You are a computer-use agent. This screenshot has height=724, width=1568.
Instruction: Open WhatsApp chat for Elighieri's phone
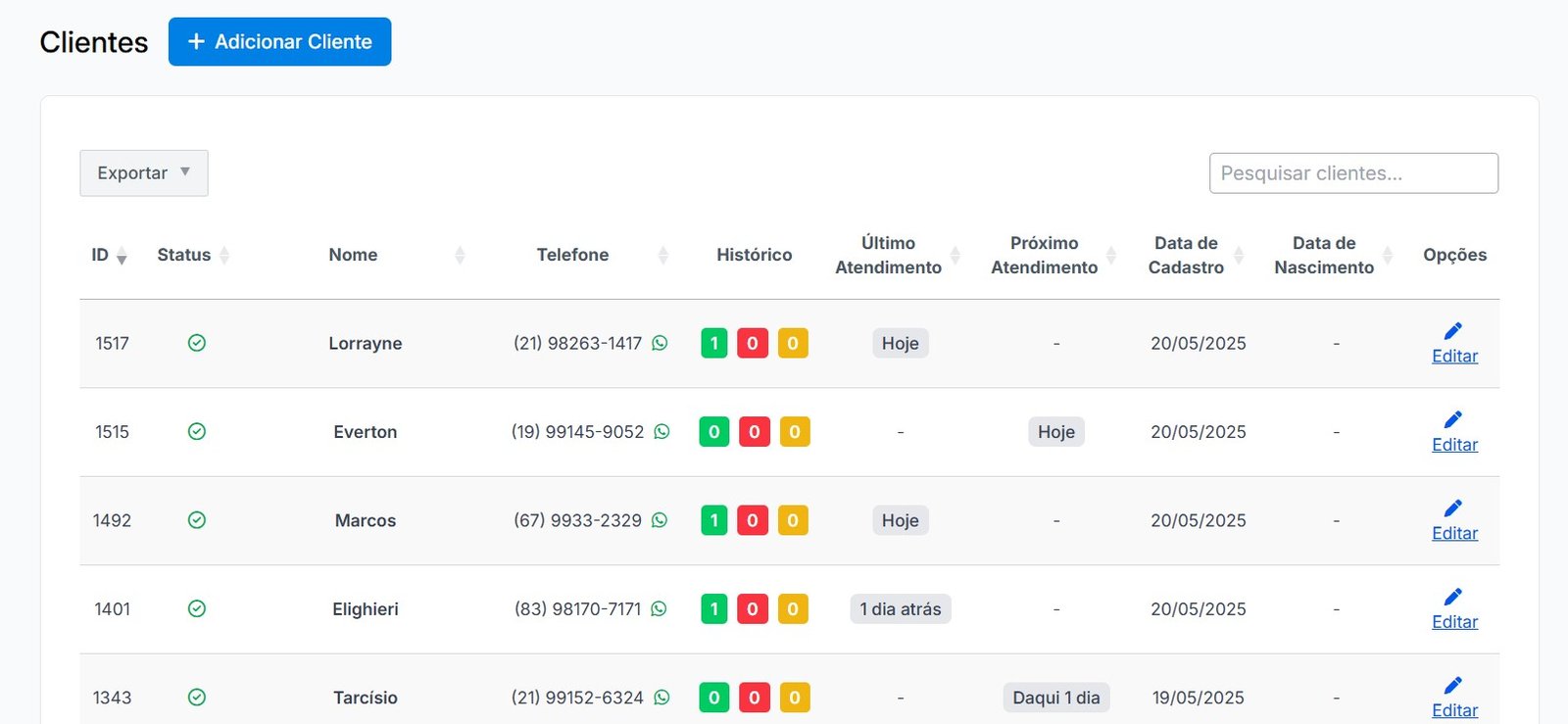click(659, 609)
